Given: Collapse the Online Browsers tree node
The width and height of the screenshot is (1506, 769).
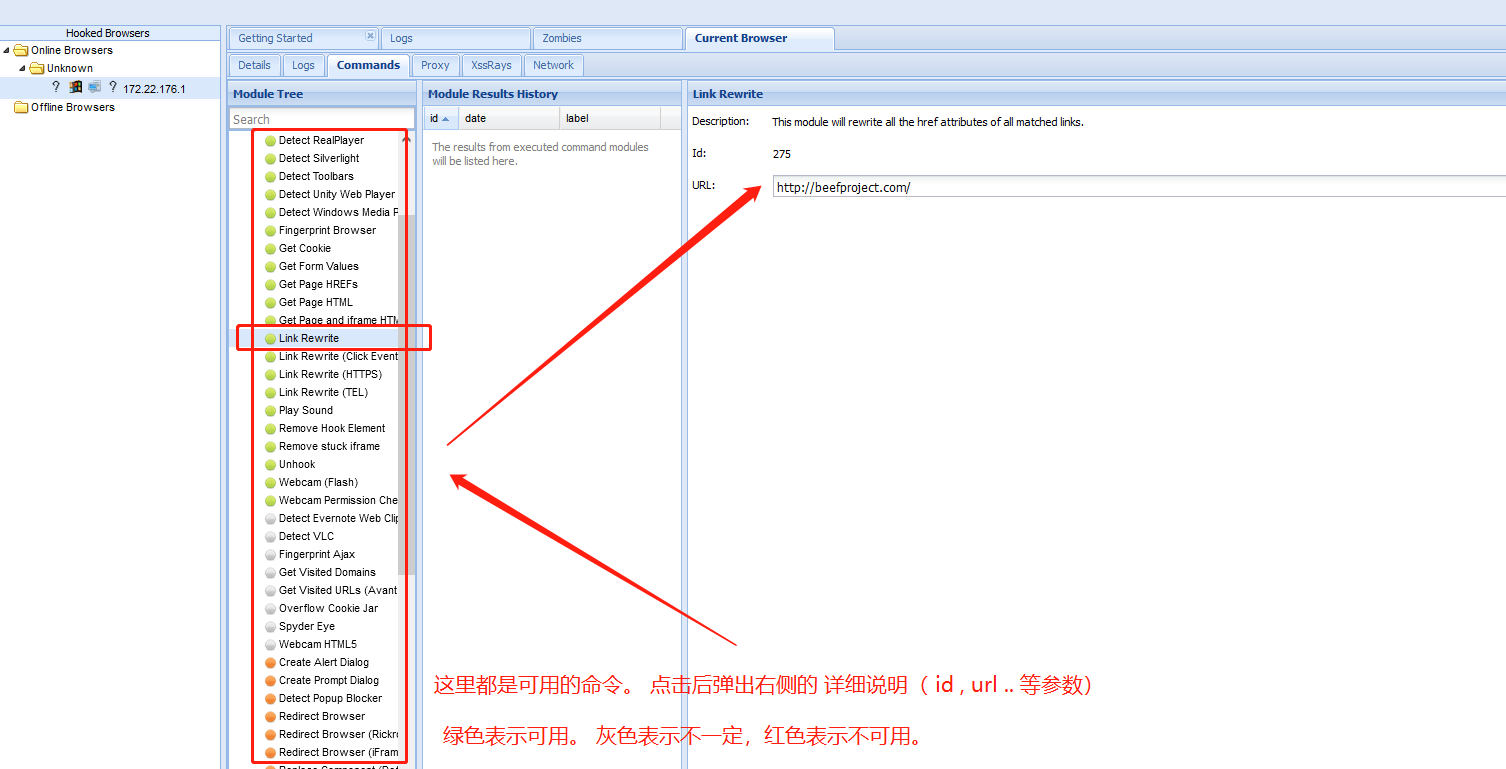Looking at the screenshot, I should pos(7,50).
